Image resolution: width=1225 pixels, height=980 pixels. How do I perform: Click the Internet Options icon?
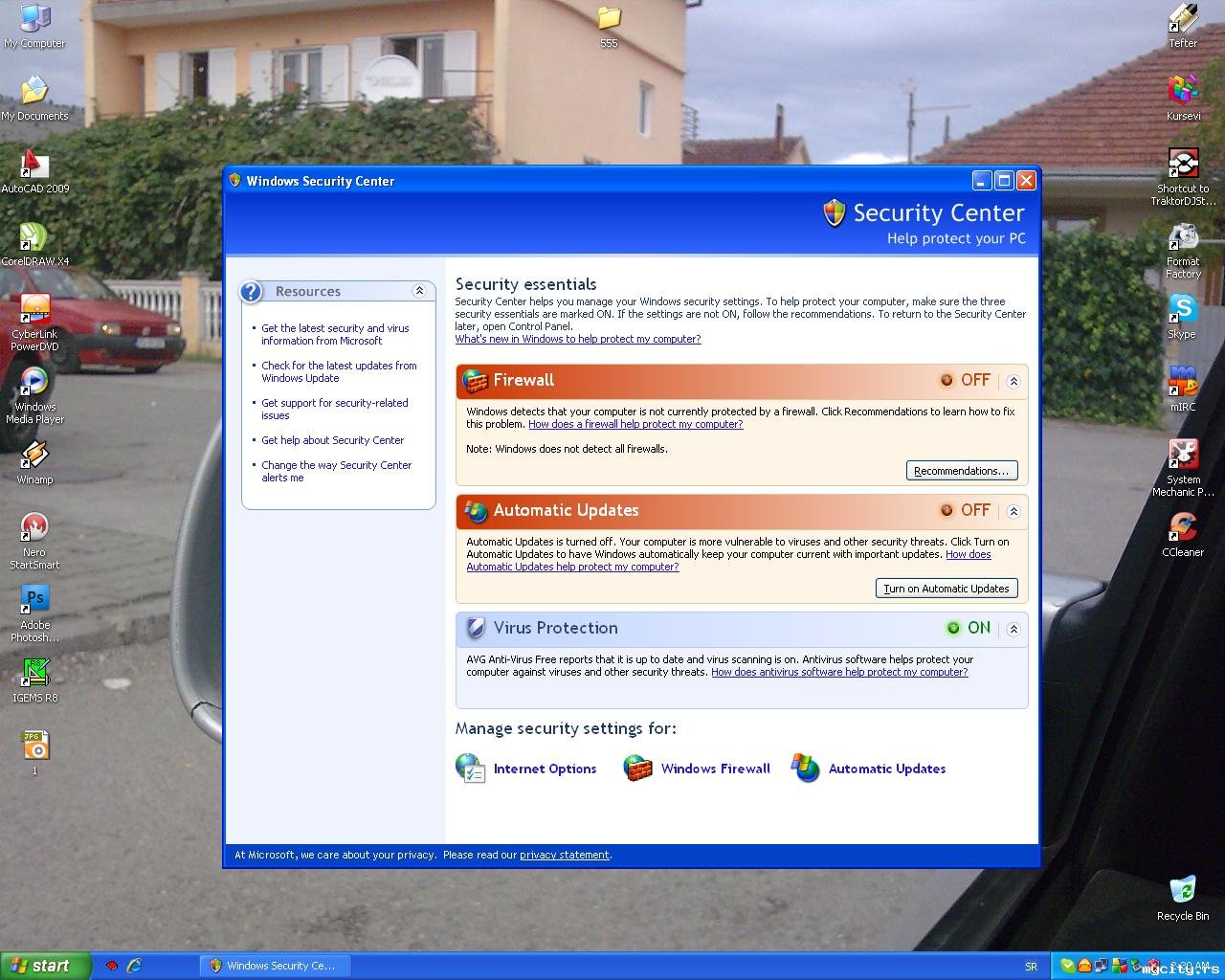[x=471, y=768]
